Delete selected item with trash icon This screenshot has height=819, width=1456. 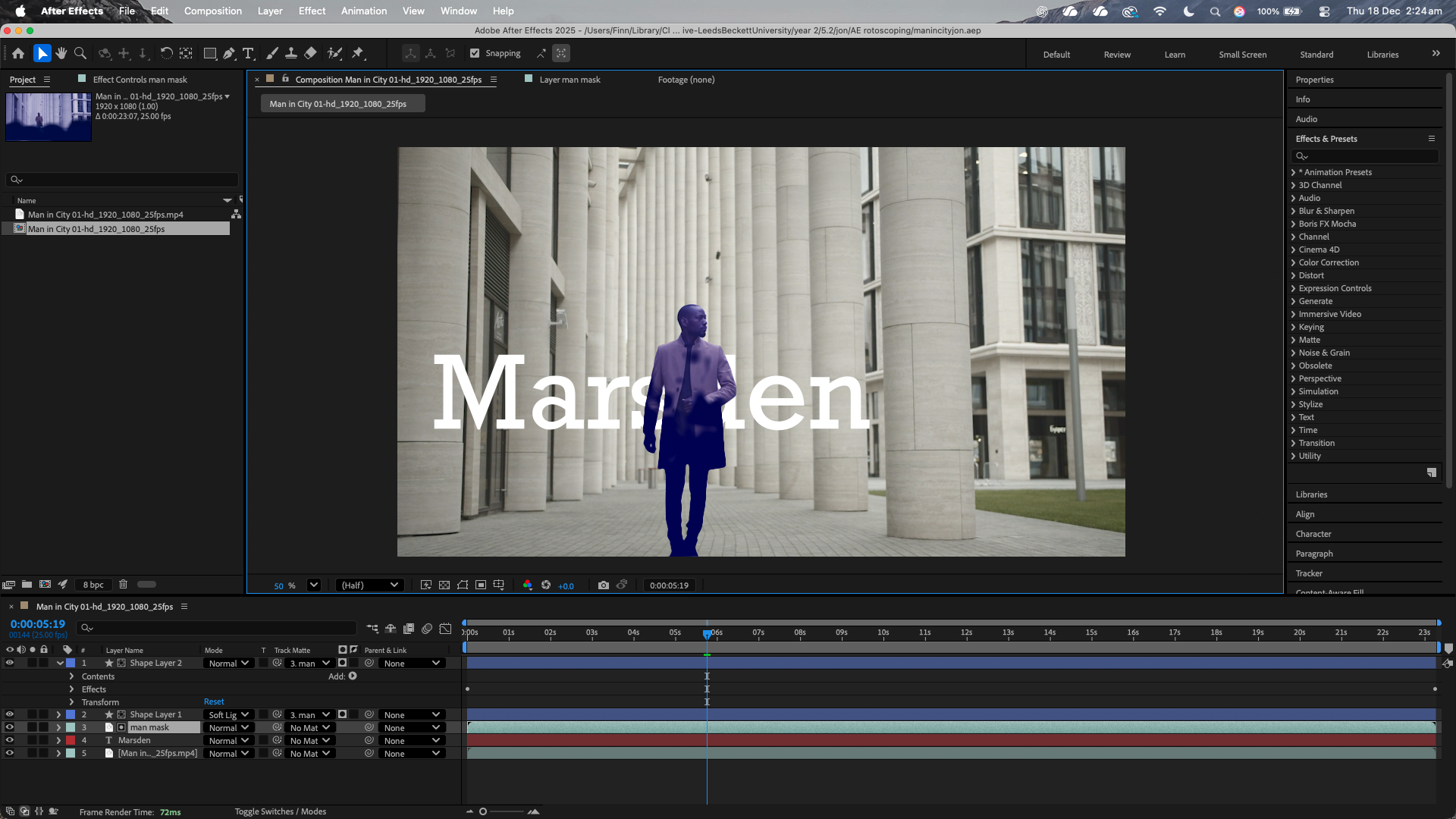click(x=123, y=585)
